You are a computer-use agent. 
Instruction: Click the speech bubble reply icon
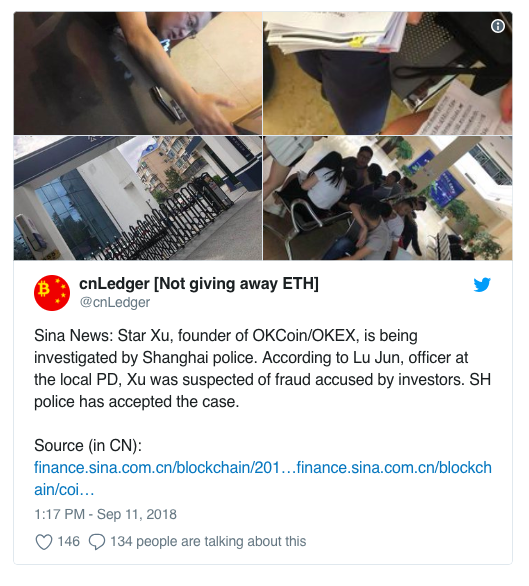(x=97, y=542)
